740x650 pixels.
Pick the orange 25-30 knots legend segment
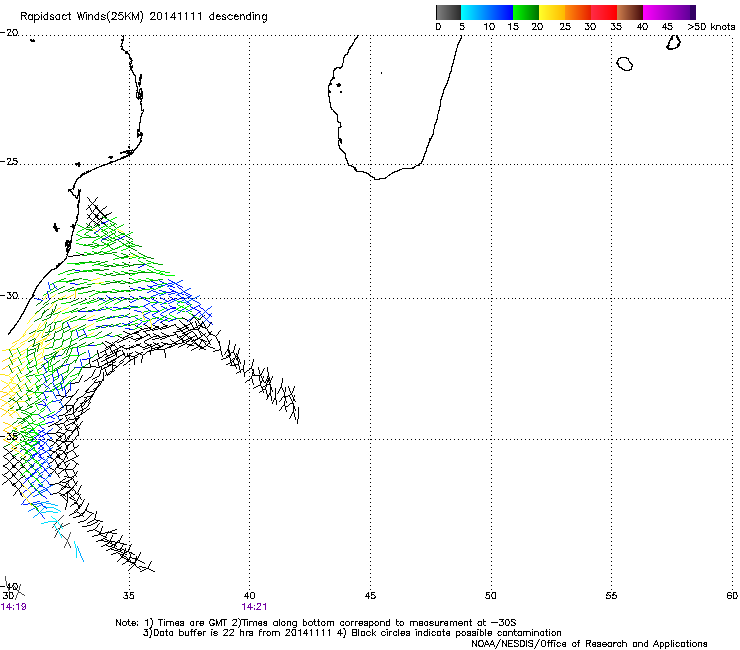point(578,12)
